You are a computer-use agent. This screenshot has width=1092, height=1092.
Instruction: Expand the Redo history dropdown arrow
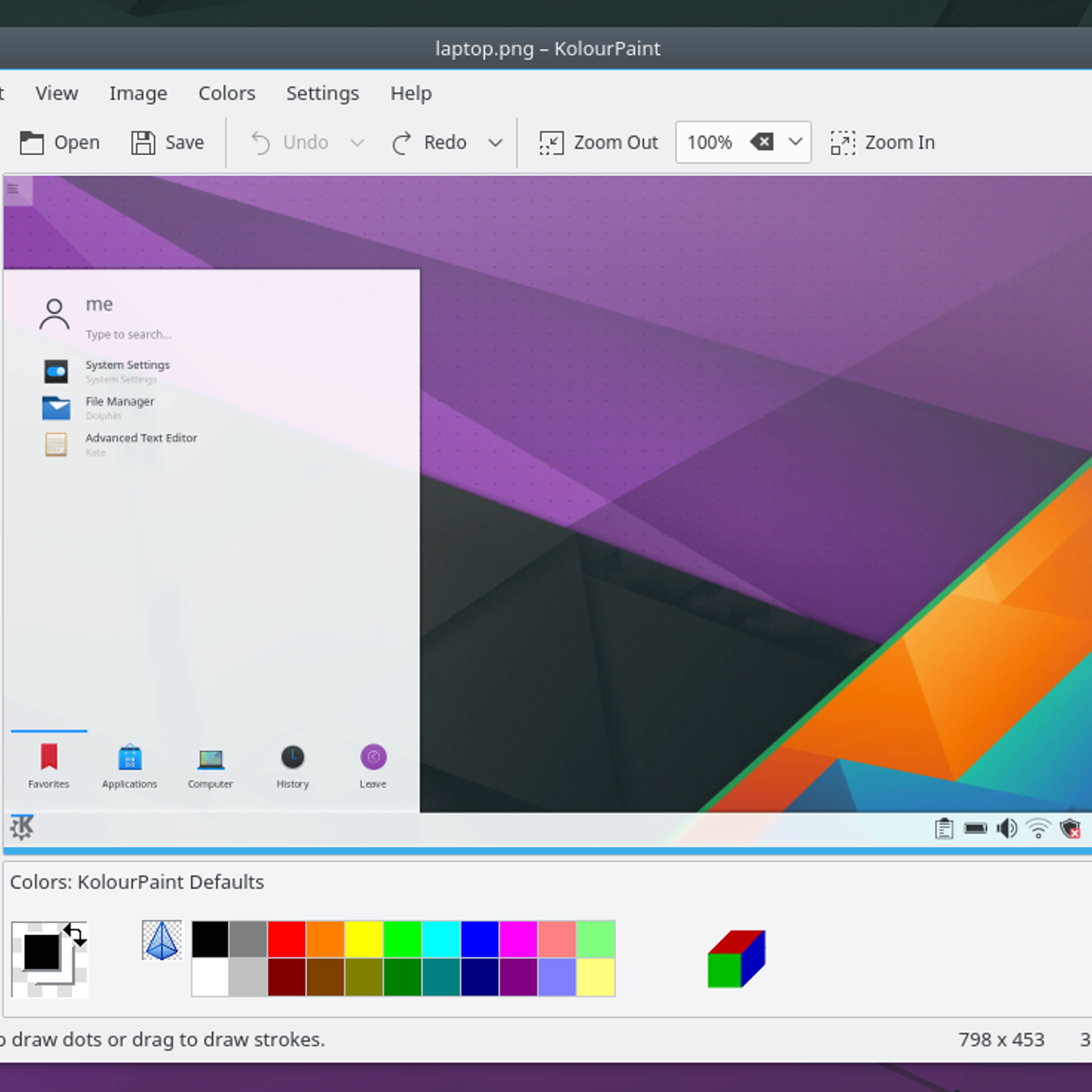(x=495, y=143)
